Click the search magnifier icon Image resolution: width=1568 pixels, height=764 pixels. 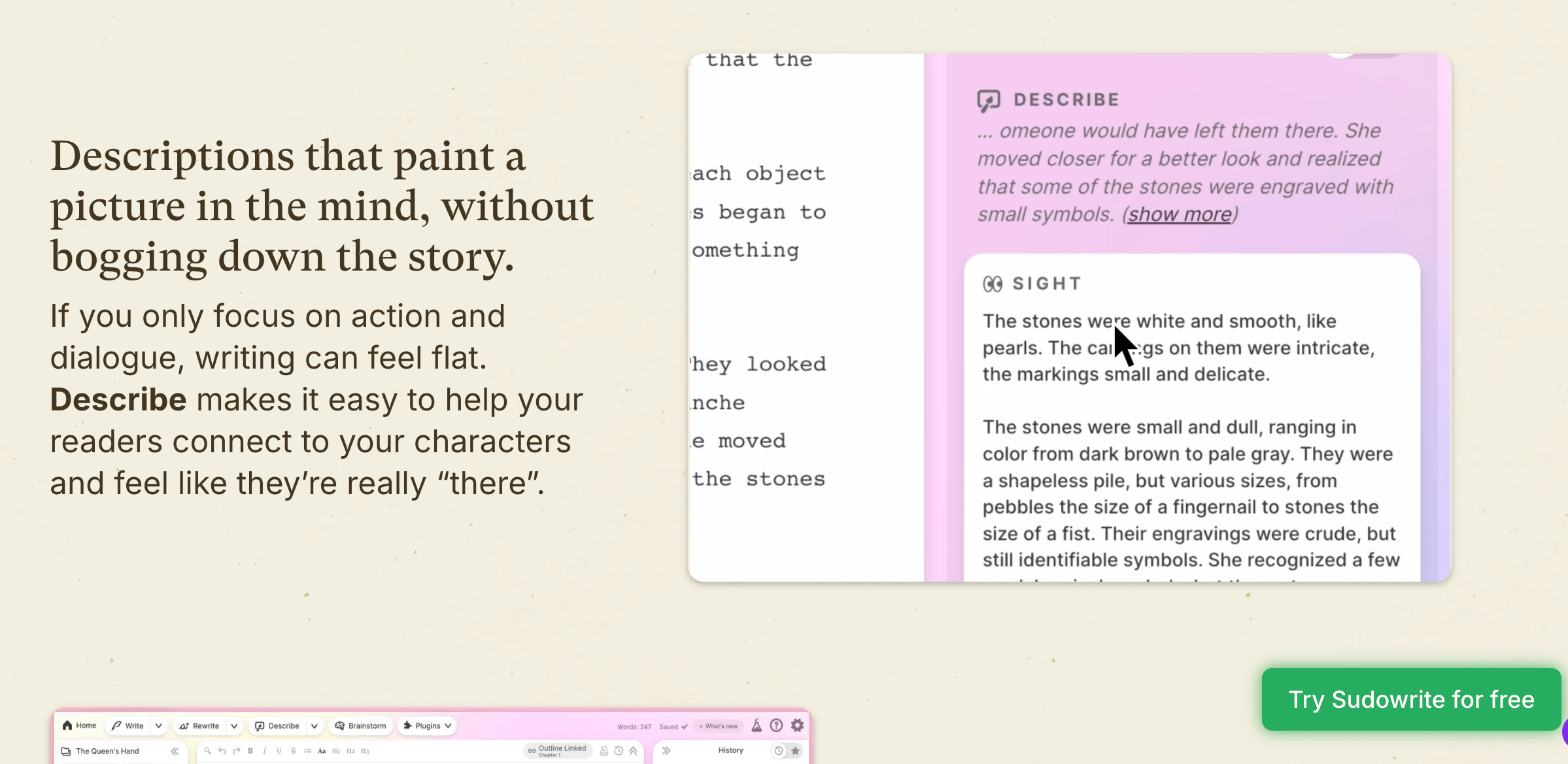[x=207, y=751]
